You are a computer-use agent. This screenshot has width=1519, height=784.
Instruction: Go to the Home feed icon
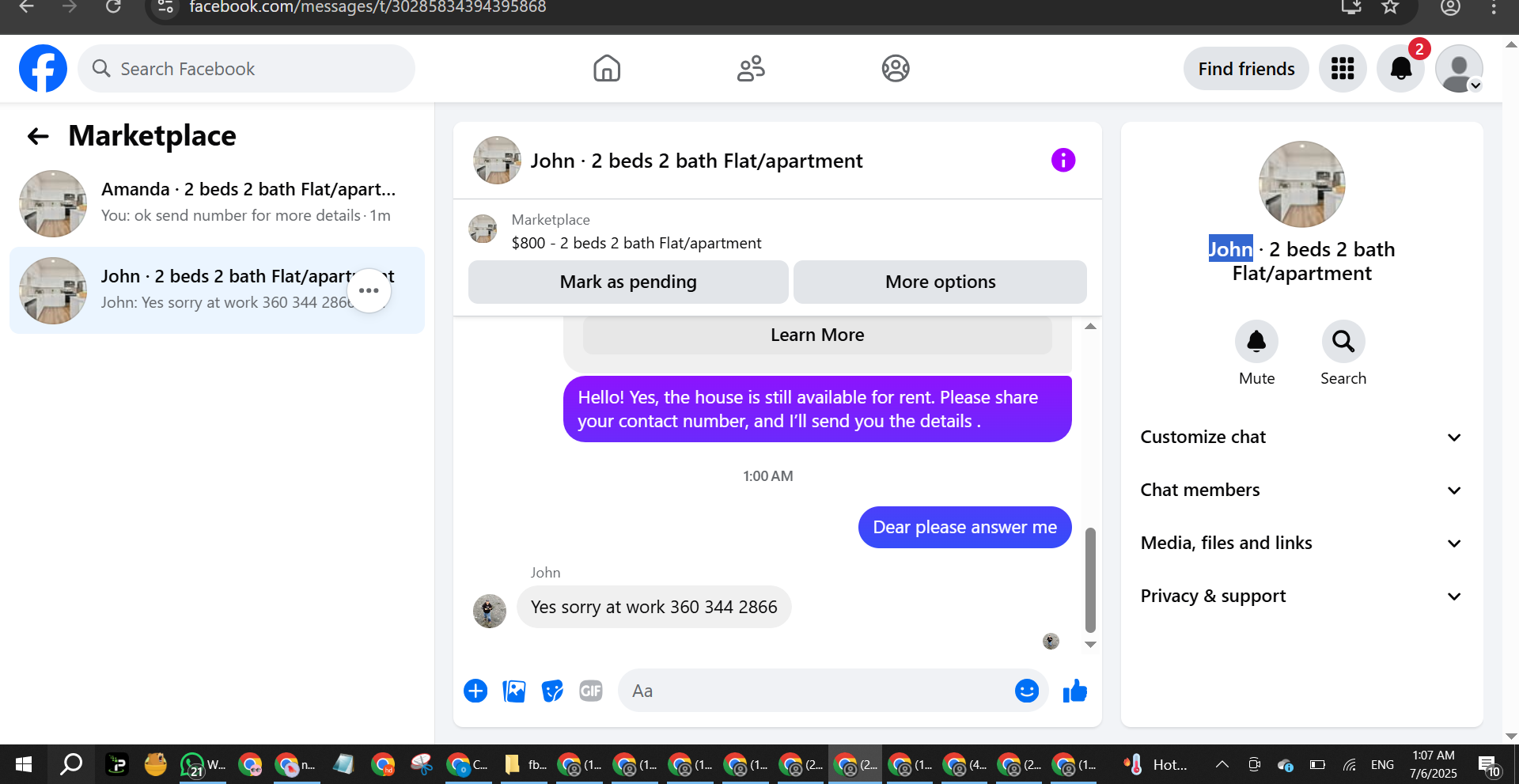click(x=607, y=69)
